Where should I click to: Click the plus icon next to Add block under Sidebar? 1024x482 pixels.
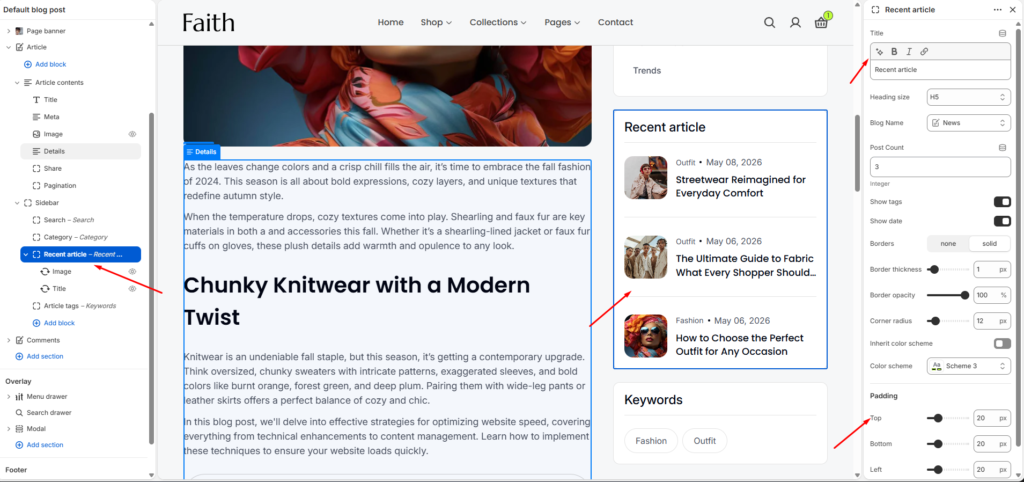pos(37,323)
